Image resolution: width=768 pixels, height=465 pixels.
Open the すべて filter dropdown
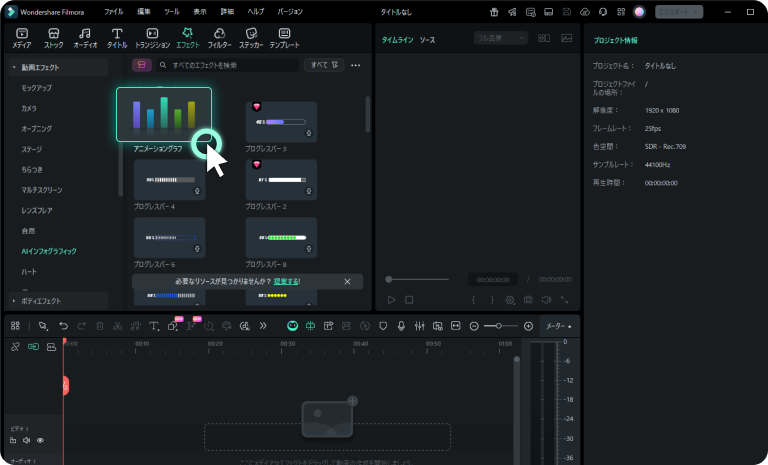pos(324,65)
